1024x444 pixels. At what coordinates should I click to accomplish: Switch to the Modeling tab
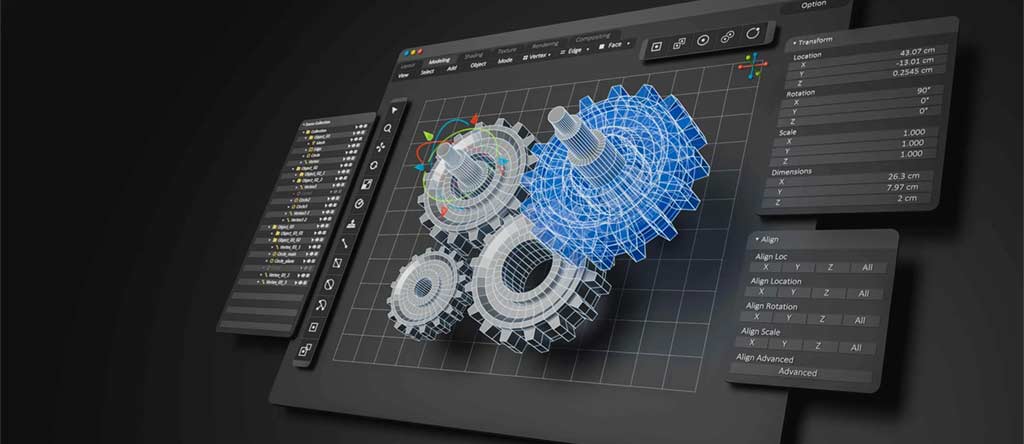440,60
